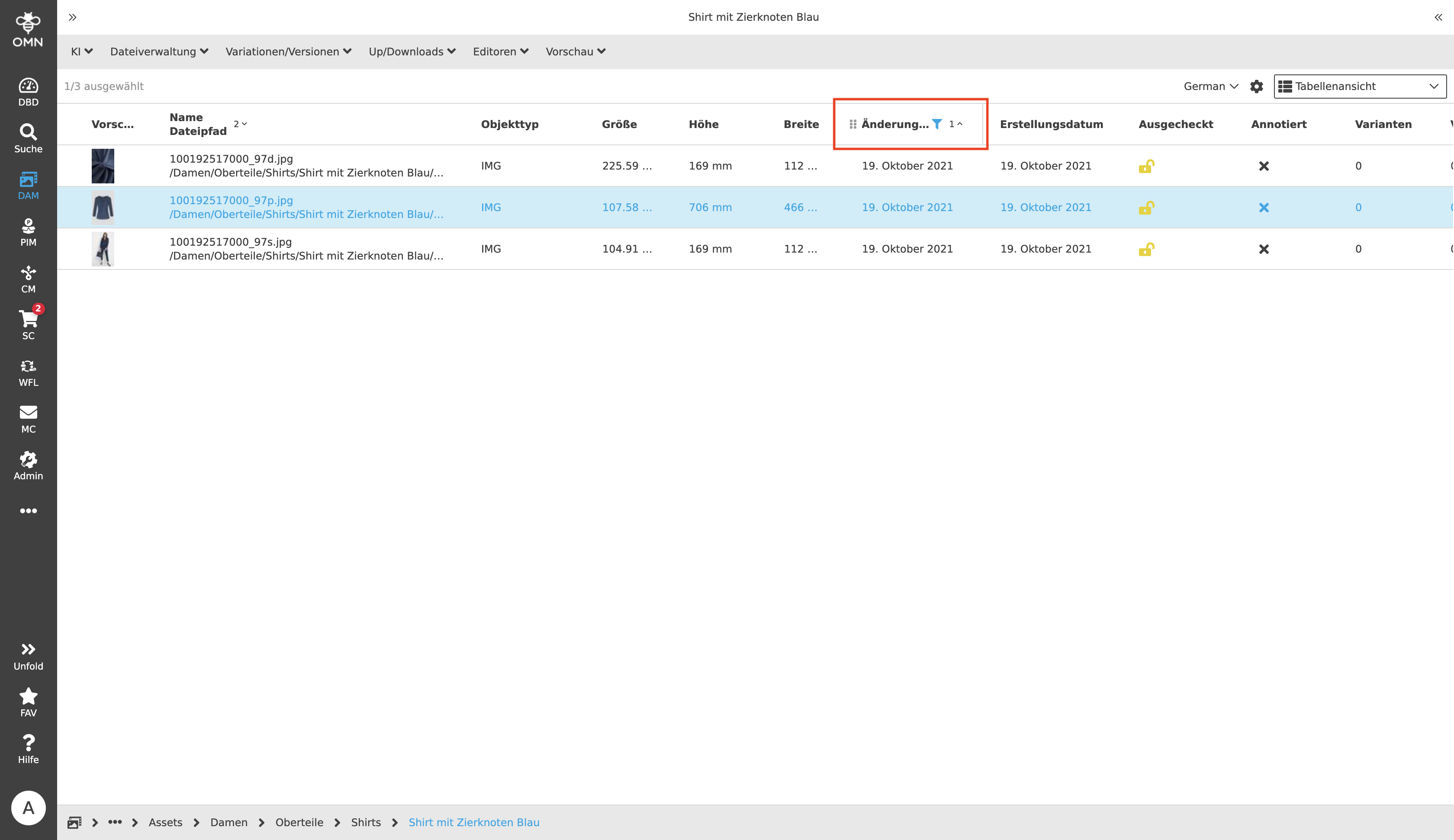Click the filter icon on Änderung column
This screenshot has width=1454, height=840.
point(937,124)
